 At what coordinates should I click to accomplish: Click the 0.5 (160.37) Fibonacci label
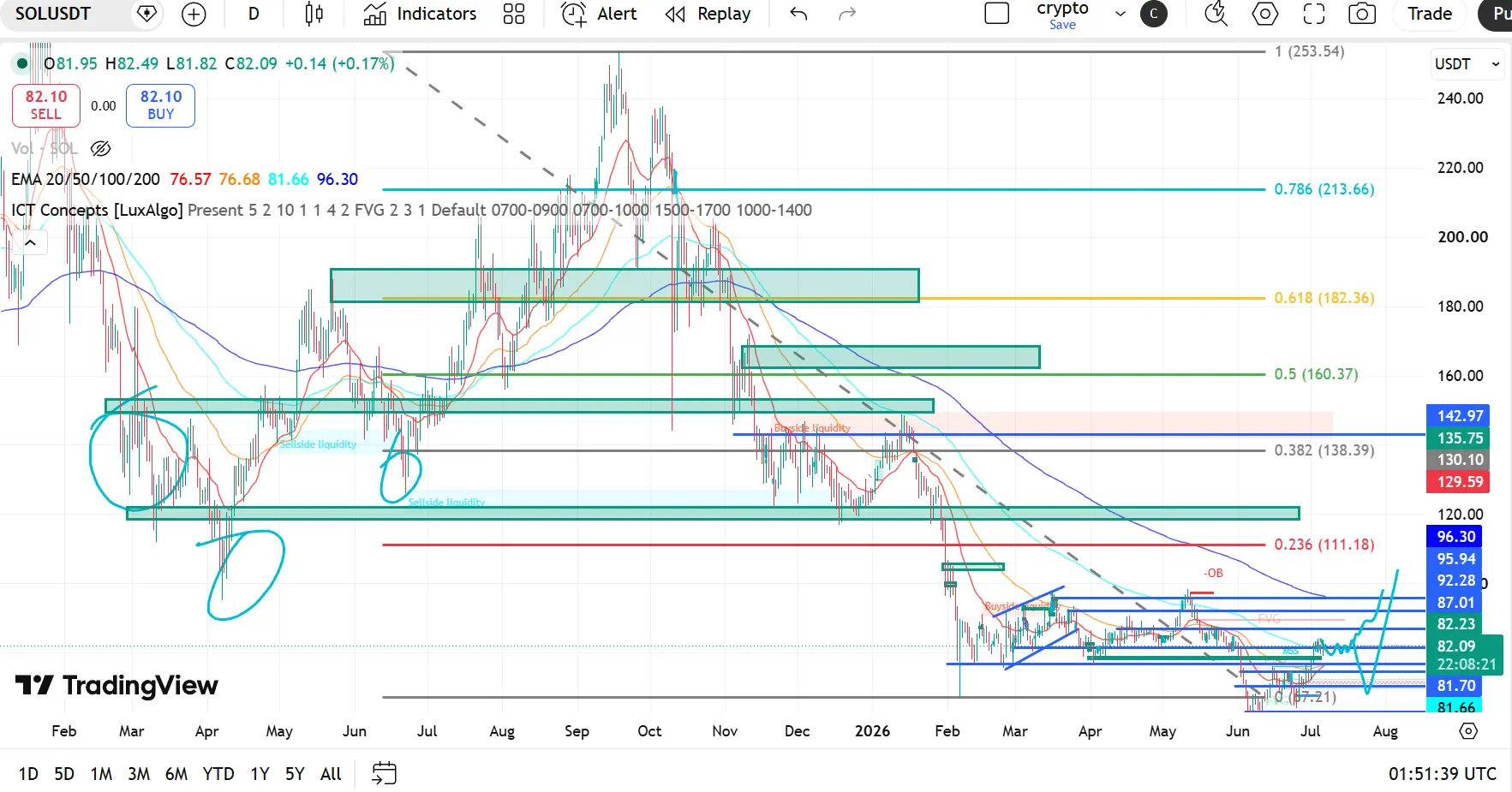[1316, 374]
